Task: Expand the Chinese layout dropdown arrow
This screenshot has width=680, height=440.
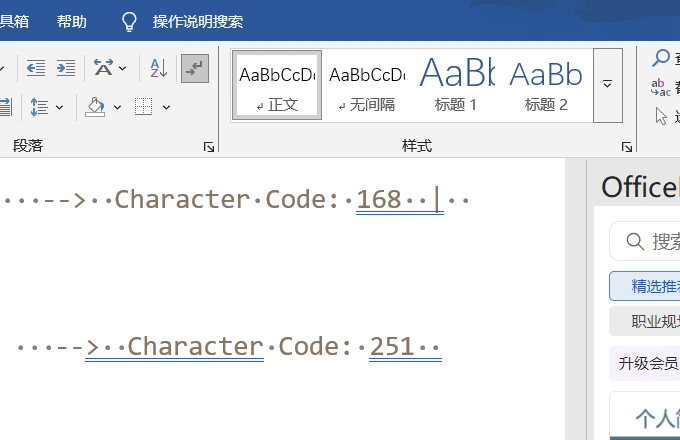Action: point(123,68)
